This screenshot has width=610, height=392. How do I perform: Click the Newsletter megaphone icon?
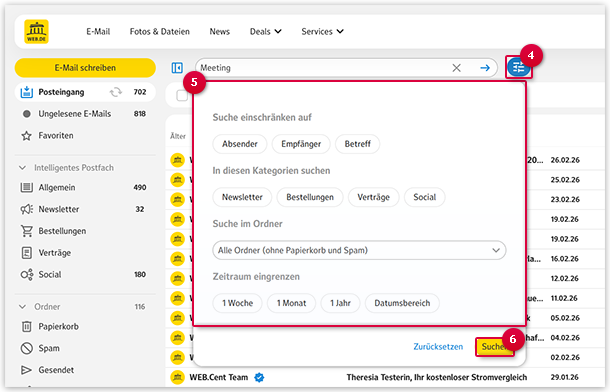point(26,209)
